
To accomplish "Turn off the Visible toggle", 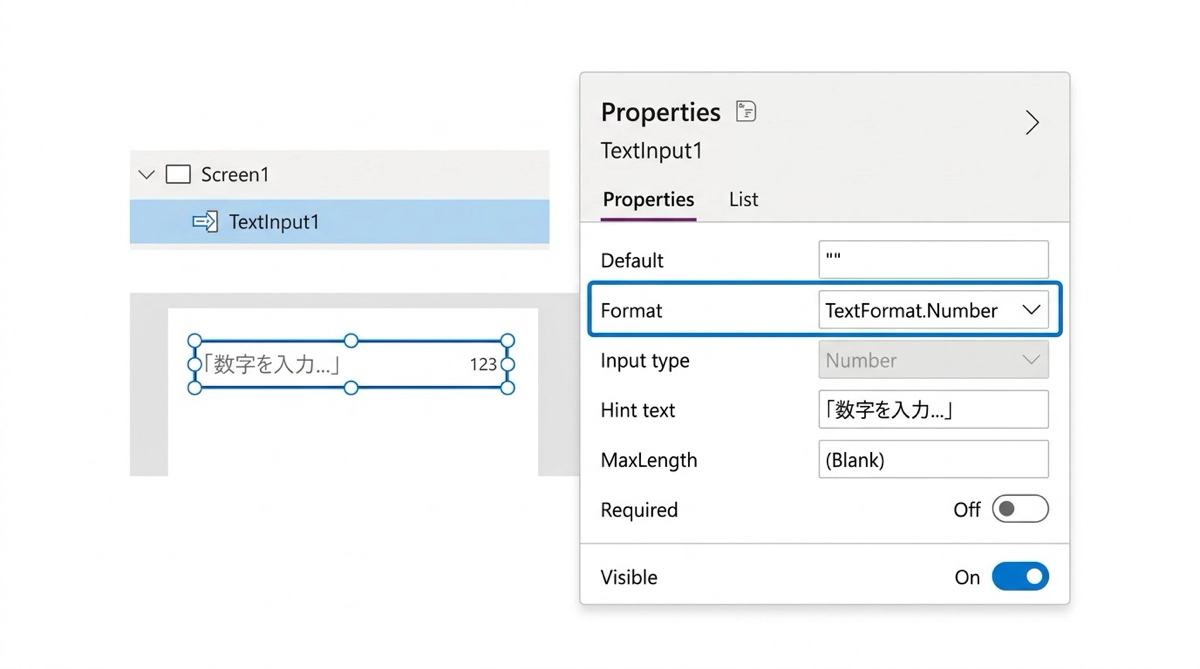I will [1020, 577].
